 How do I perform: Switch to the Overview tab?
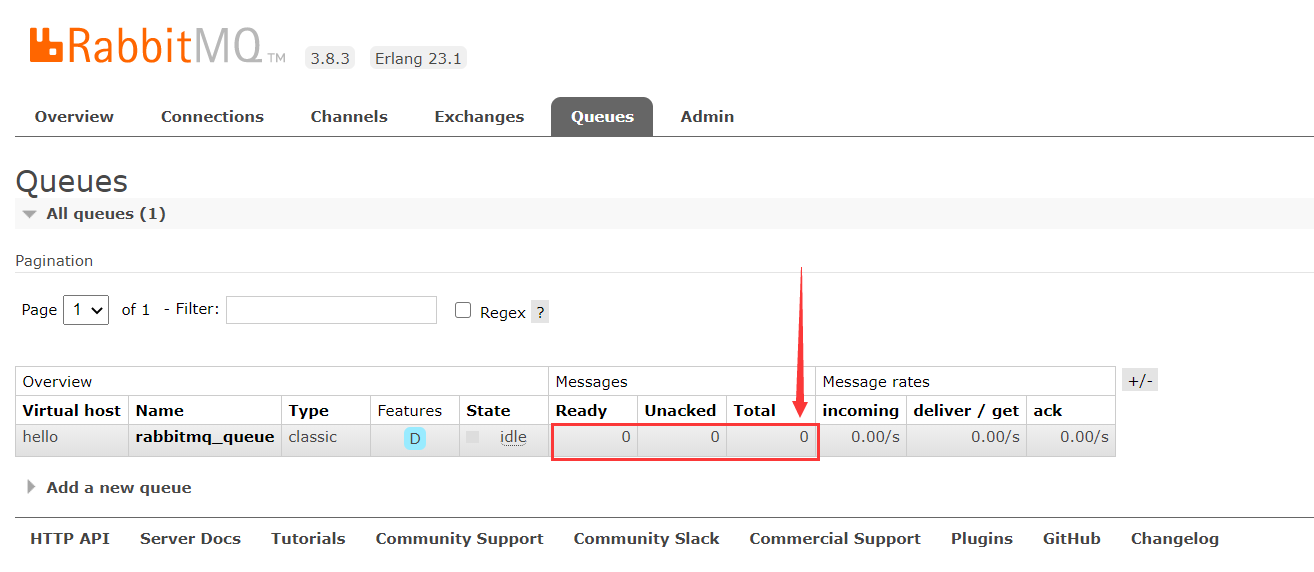tap(74, 117)
